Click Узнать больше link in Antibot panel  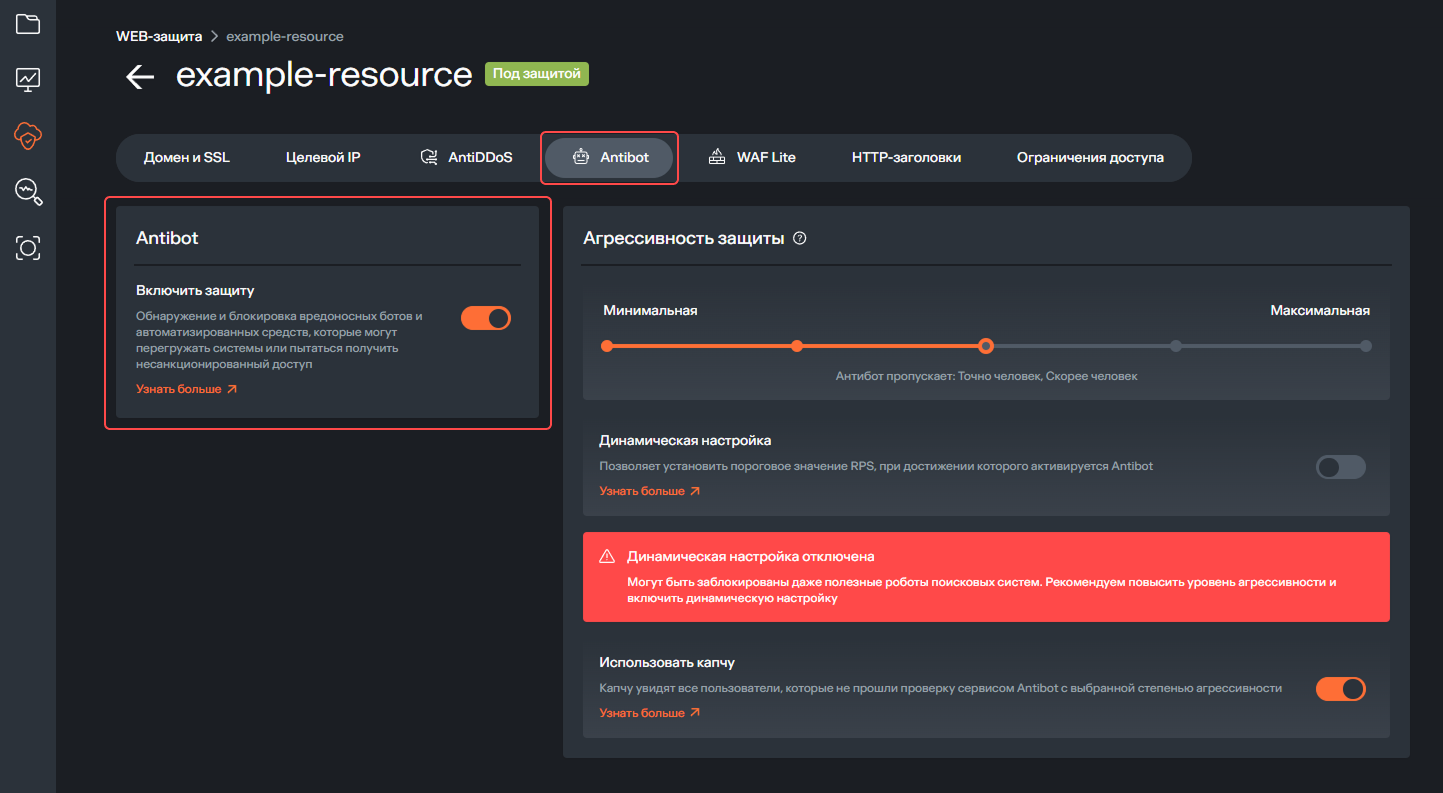[186, 389]
